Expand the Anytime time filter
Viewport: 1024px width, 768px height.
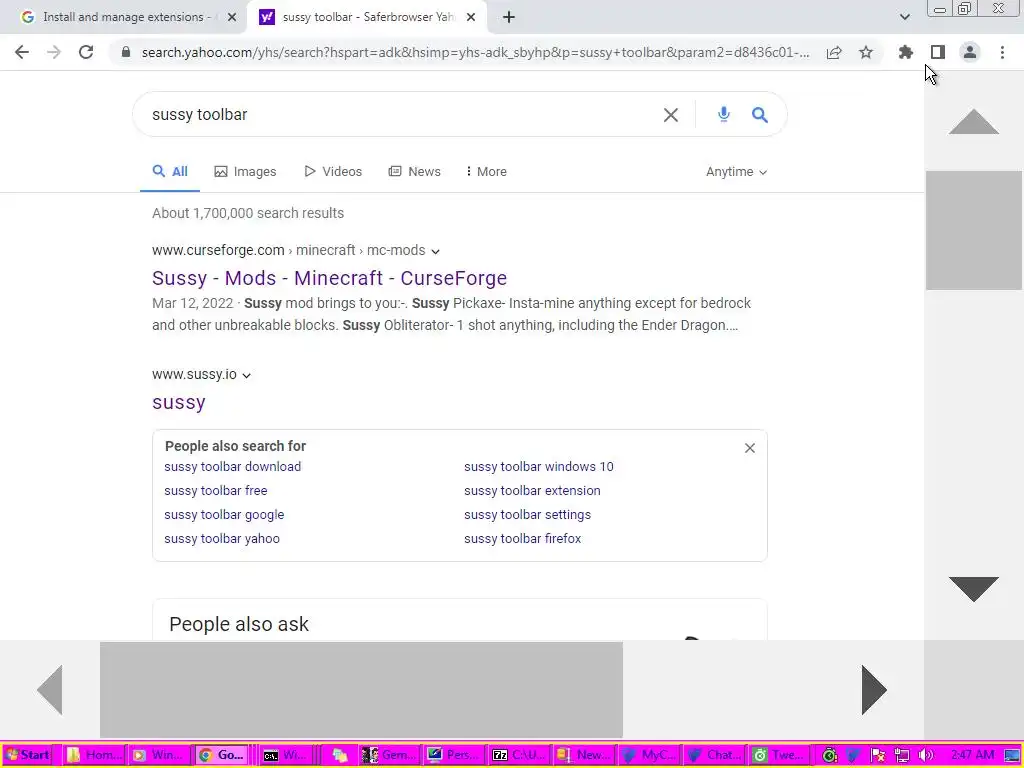[736, 172]
